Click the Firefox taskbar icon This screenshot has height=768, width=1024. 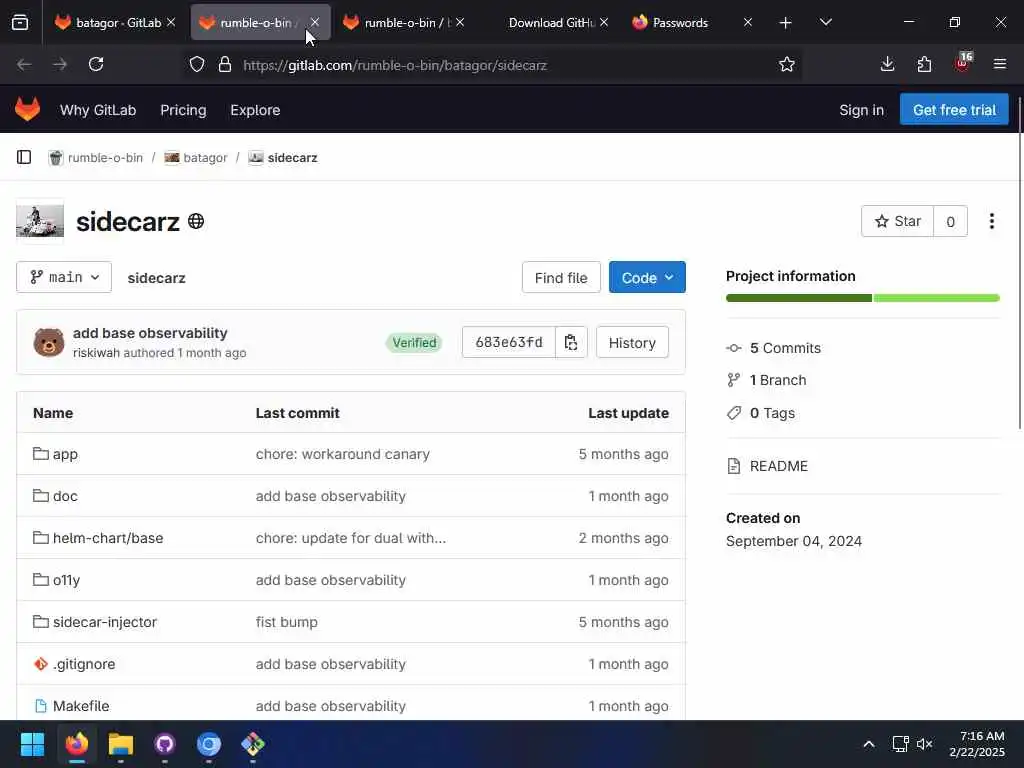pyautogui.click(x=76, y=744)
